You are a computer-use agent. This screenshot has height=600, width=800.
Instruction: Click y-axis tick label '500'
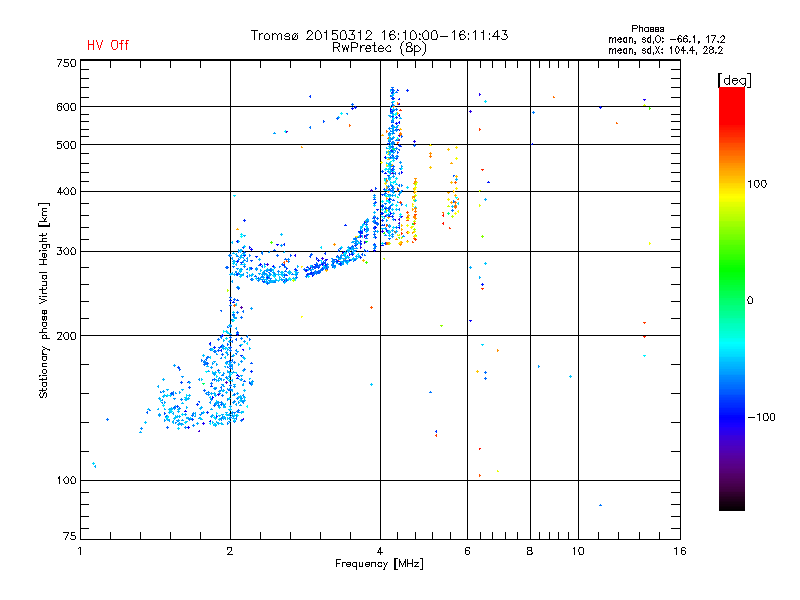(x=66, y=145)
